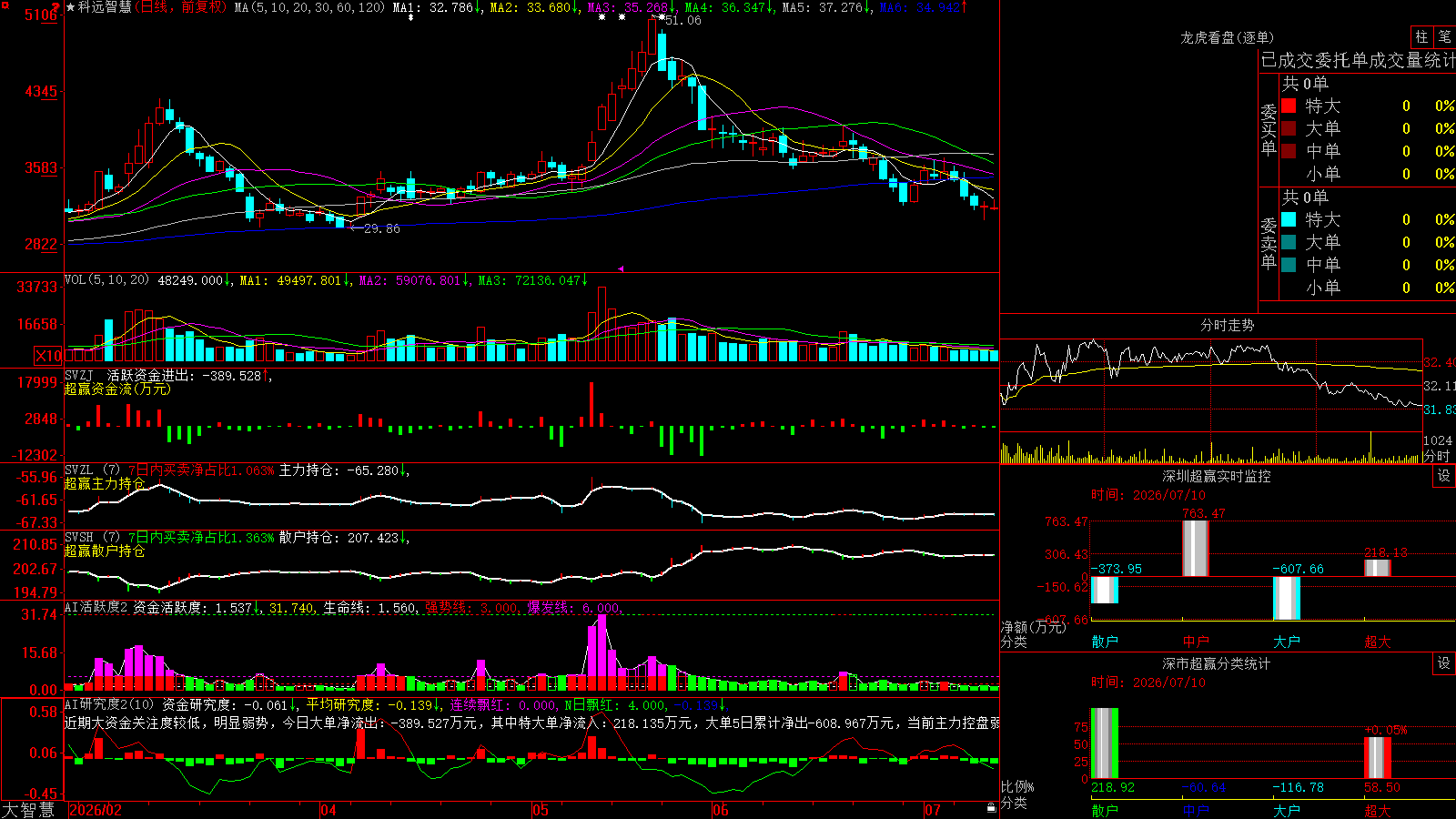Click the 委买单 section label

pos(1269,129)
